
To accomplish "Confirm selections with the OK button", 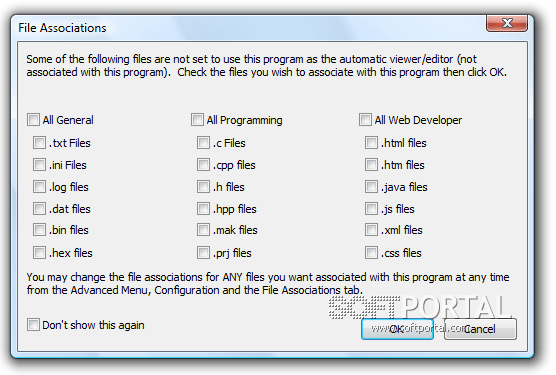I will pos(397,329).
